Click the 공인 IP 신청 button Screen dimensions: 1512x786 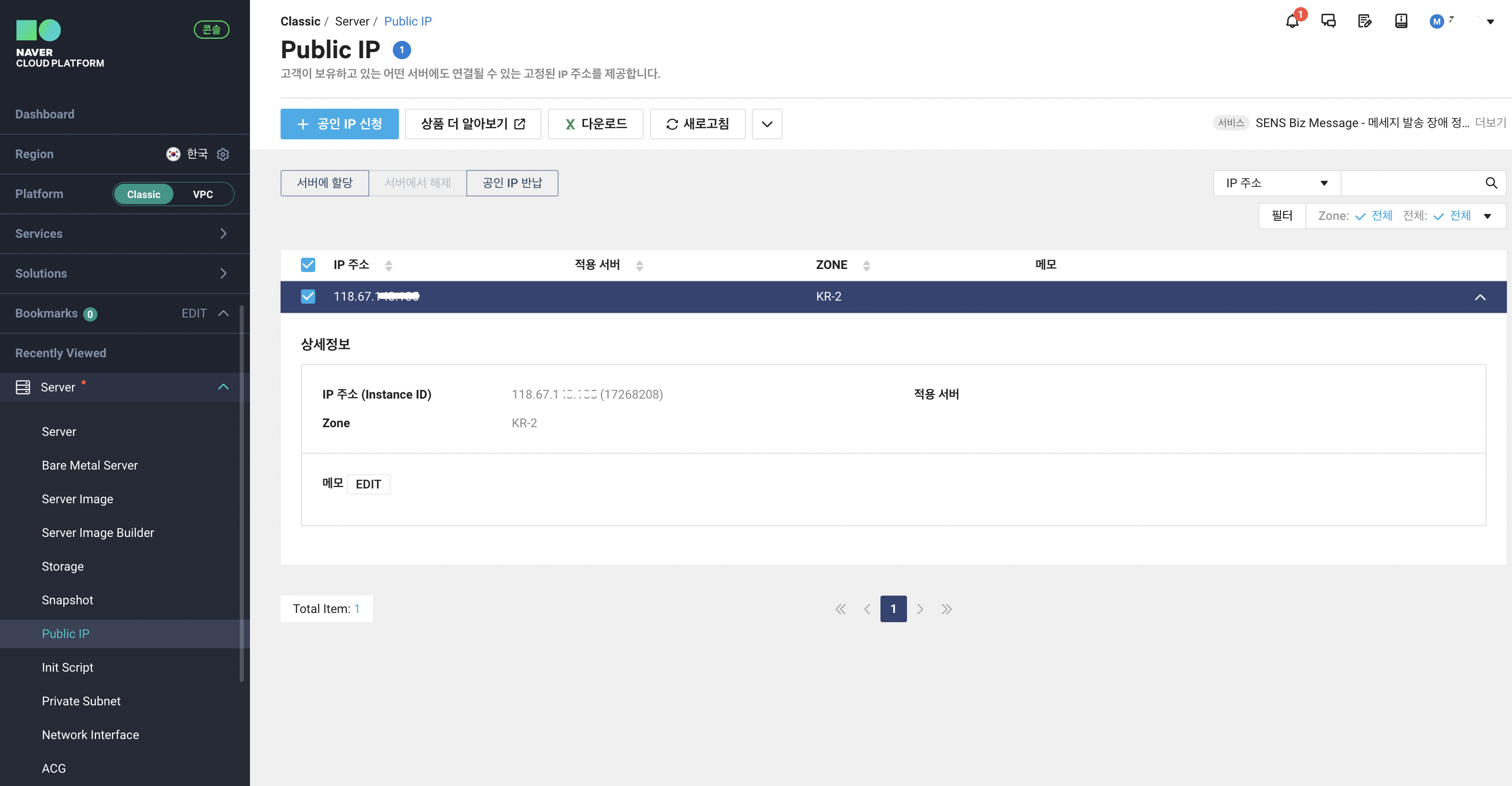click(339, 124)
